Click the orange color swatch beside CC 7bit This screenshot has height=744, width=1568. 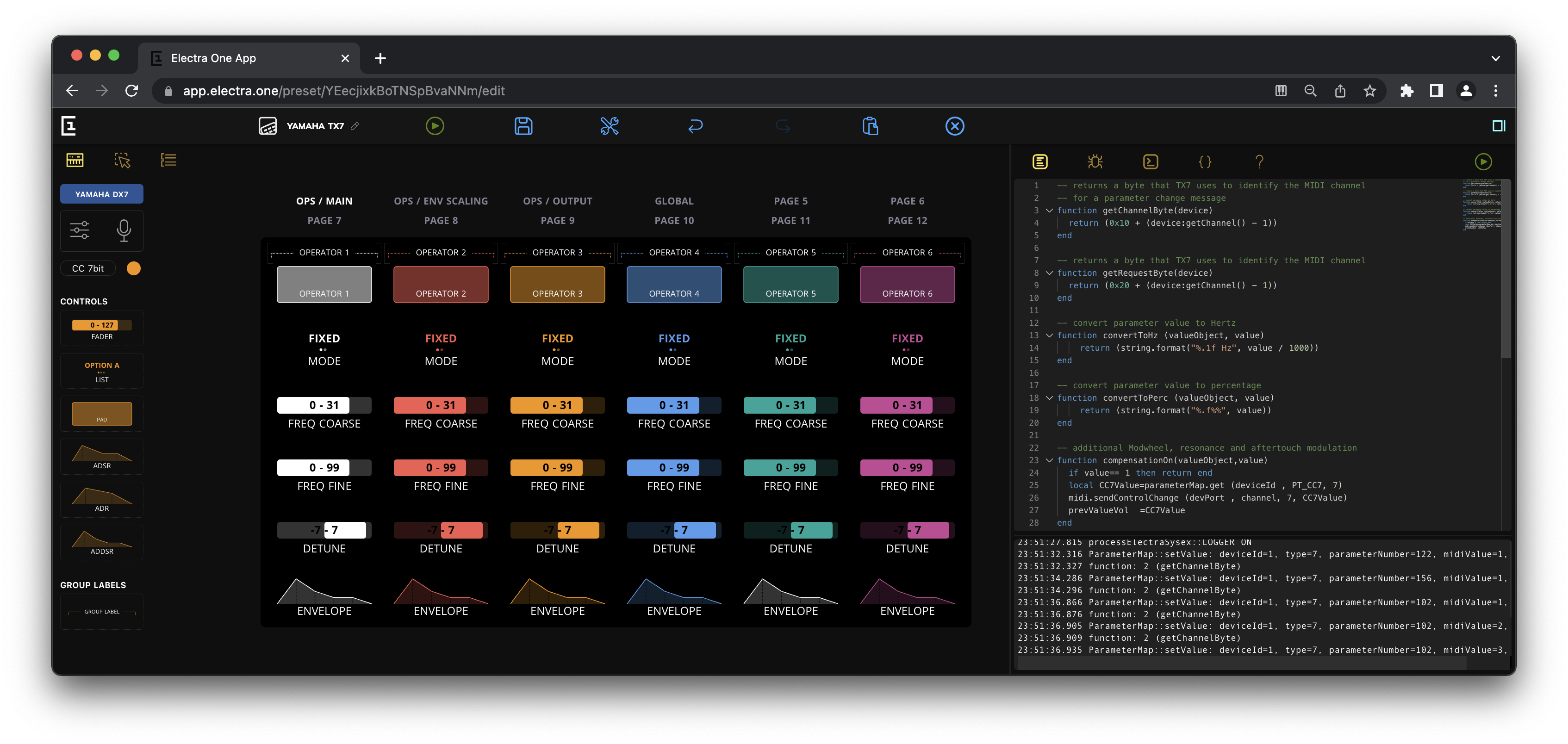pyautogui.click(x=134, y=268)
